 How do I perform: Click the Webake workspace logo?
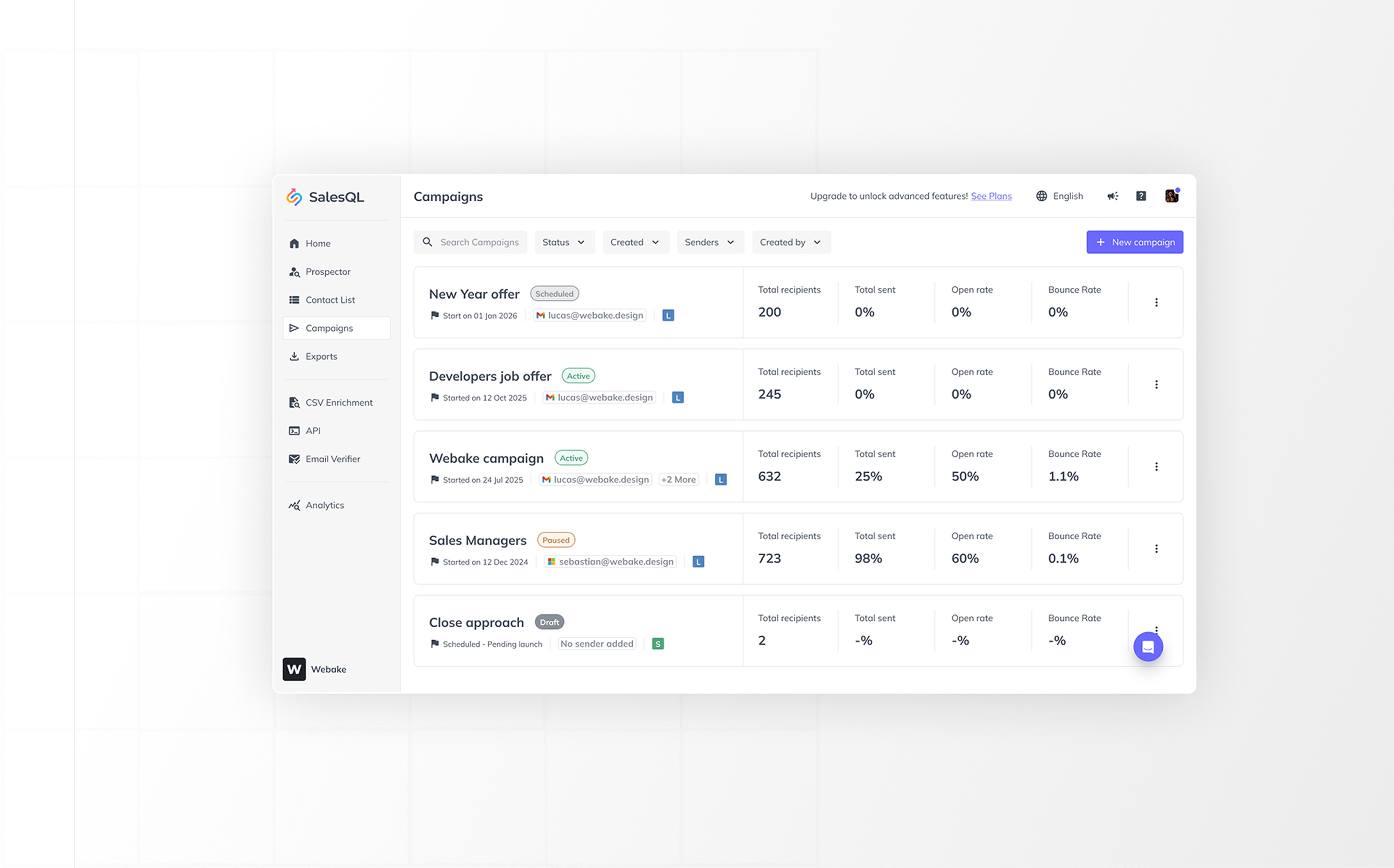[x=294, y=669]
